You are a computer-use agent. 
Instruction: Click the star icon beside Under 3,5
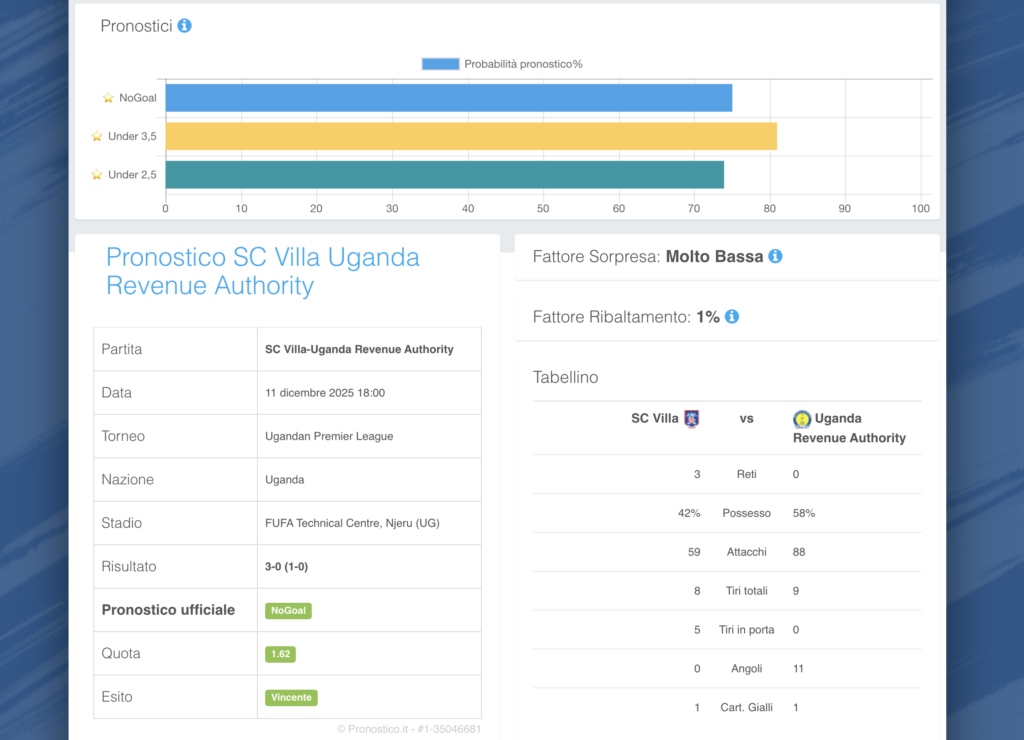97,136
